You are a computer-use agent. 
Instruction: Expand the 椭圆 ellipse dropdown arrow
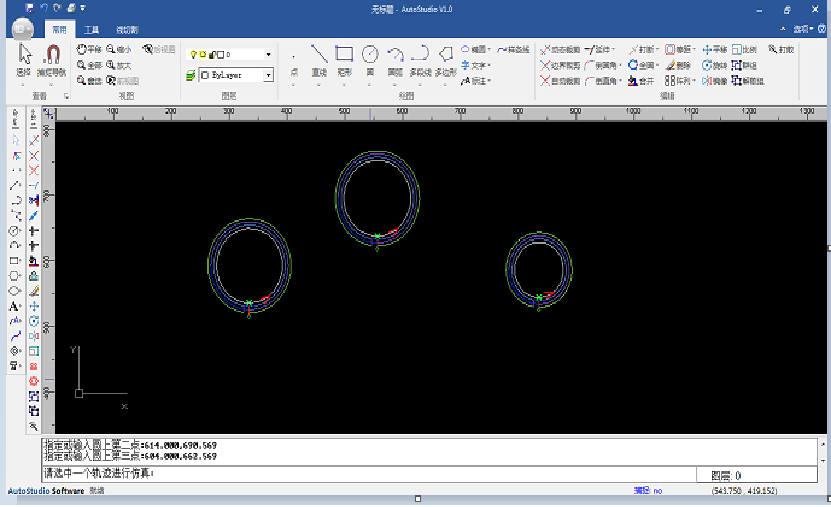[489, 49]
